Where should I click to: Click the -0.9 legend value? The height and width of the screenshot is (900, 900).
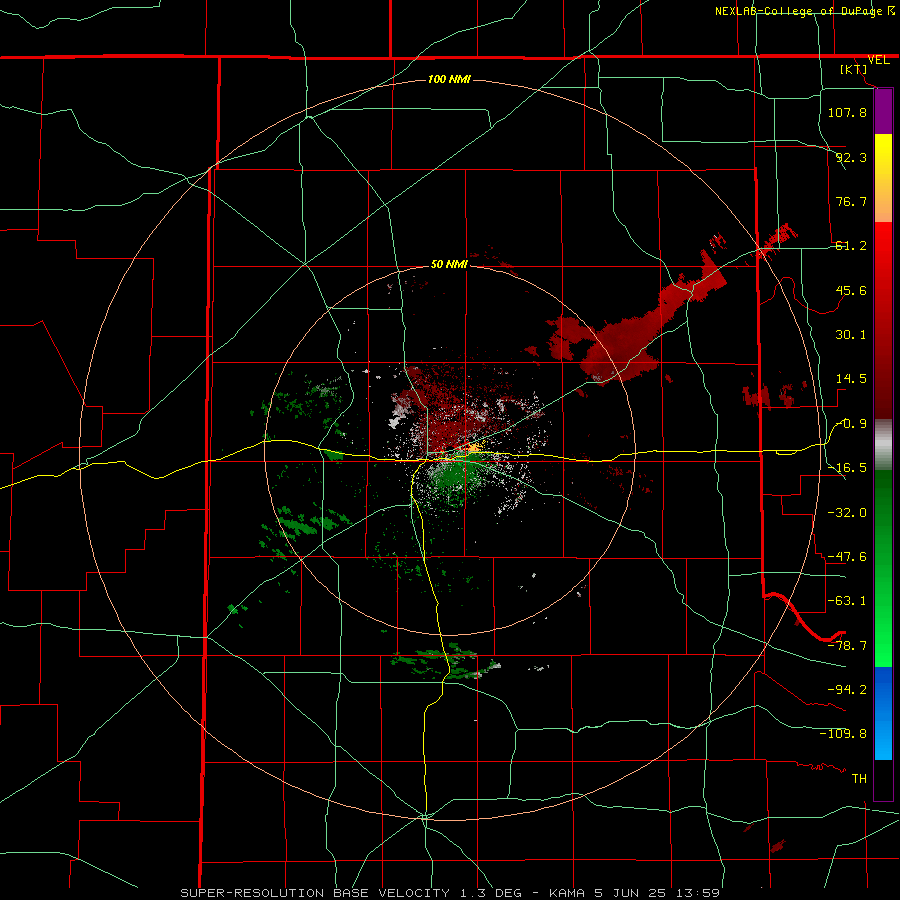[x=851, y=424]
